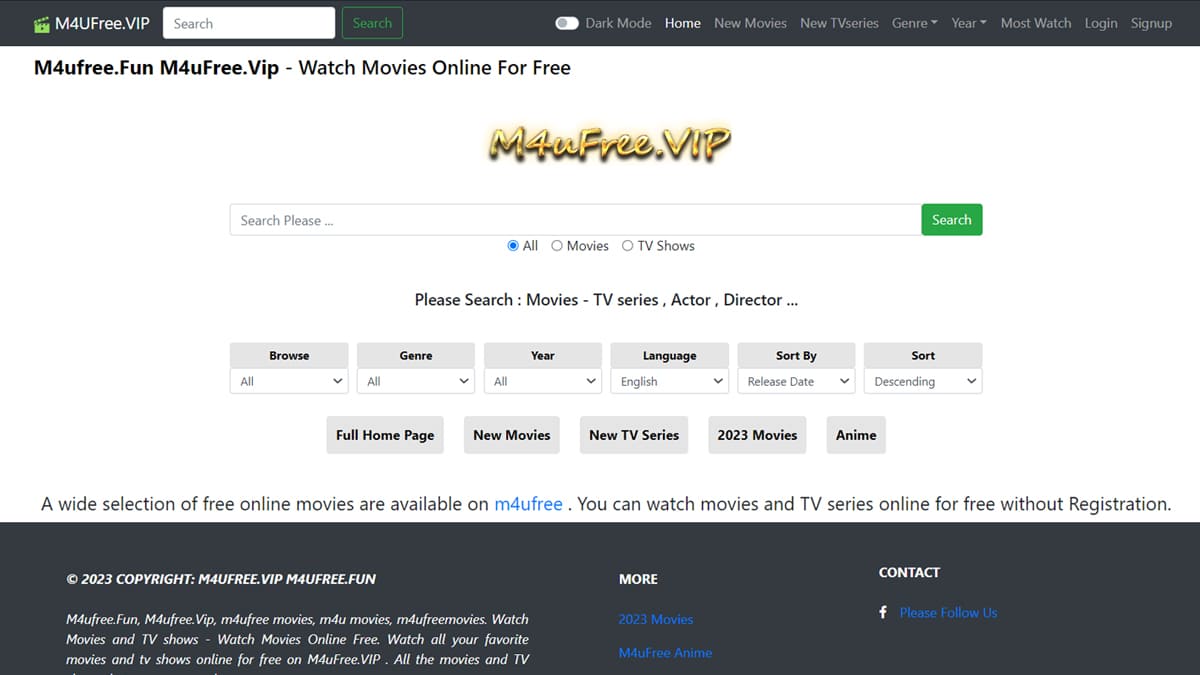The image size is (1200, 675).
Task: Click the 2023 Movies button
Action: pyautogui.click(x=757, y=435)
